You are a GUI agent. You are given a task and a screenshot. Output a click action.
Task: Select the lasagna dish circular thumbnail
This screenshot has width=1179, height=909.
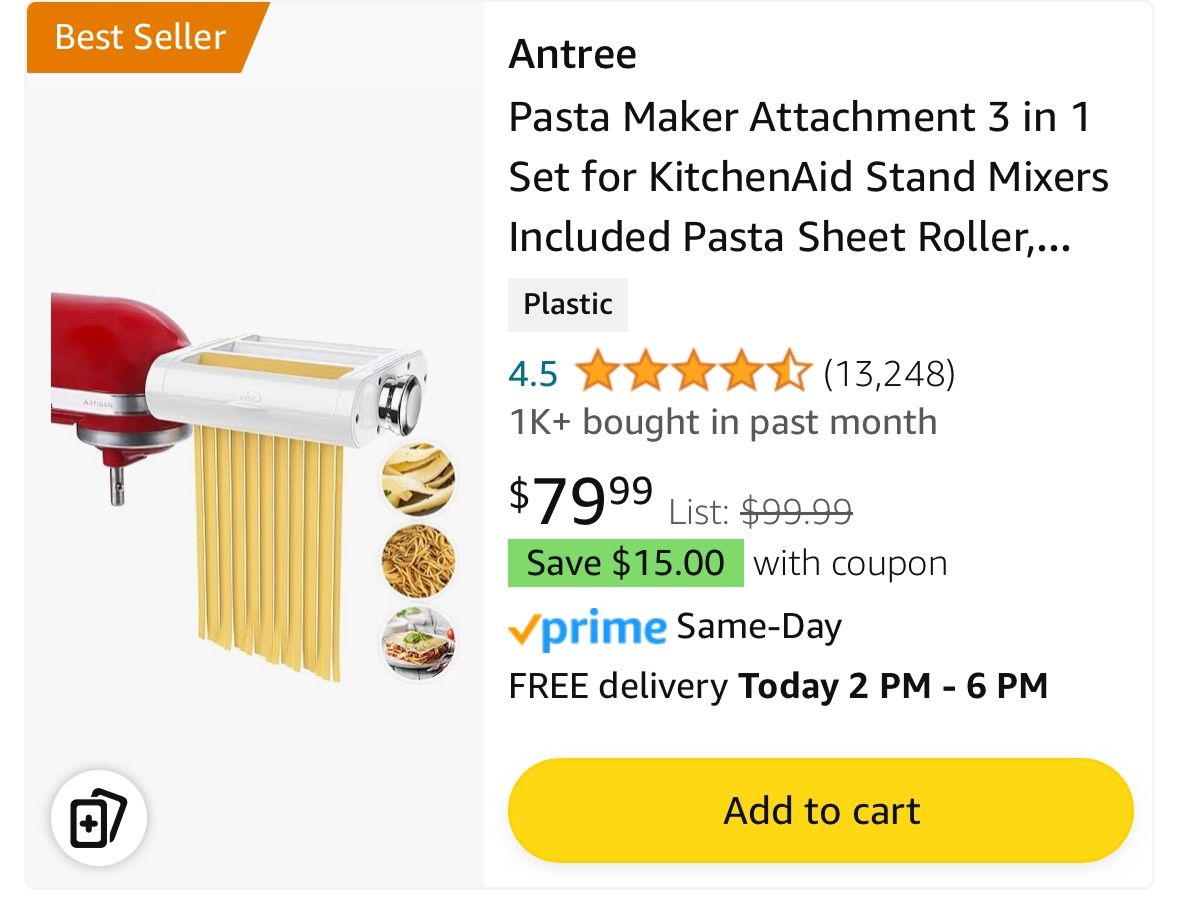(418, 643)
